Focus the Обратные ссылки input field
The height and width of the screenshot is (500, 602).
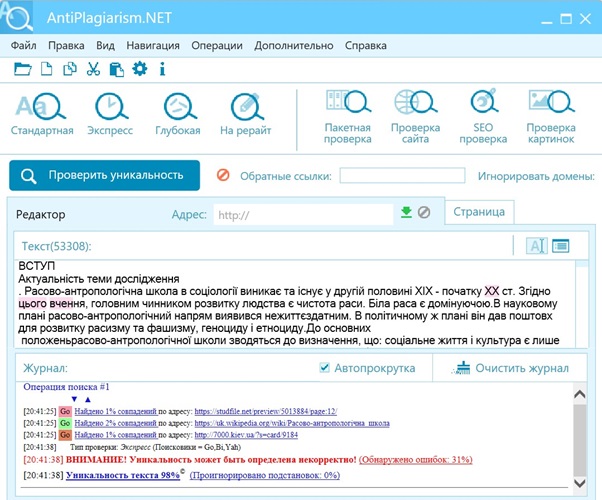tap(402, 175)
